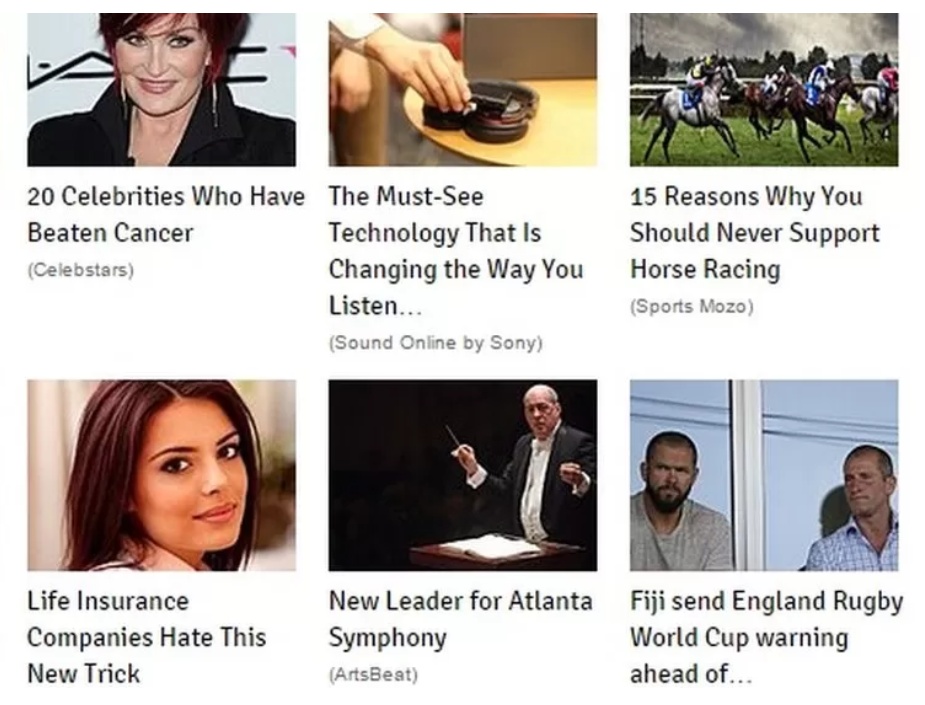The width and height of the screenshot is (925, 705).
Task: Open 'New Leader for Atlanta Symphony' article
Action: (460, 619)
